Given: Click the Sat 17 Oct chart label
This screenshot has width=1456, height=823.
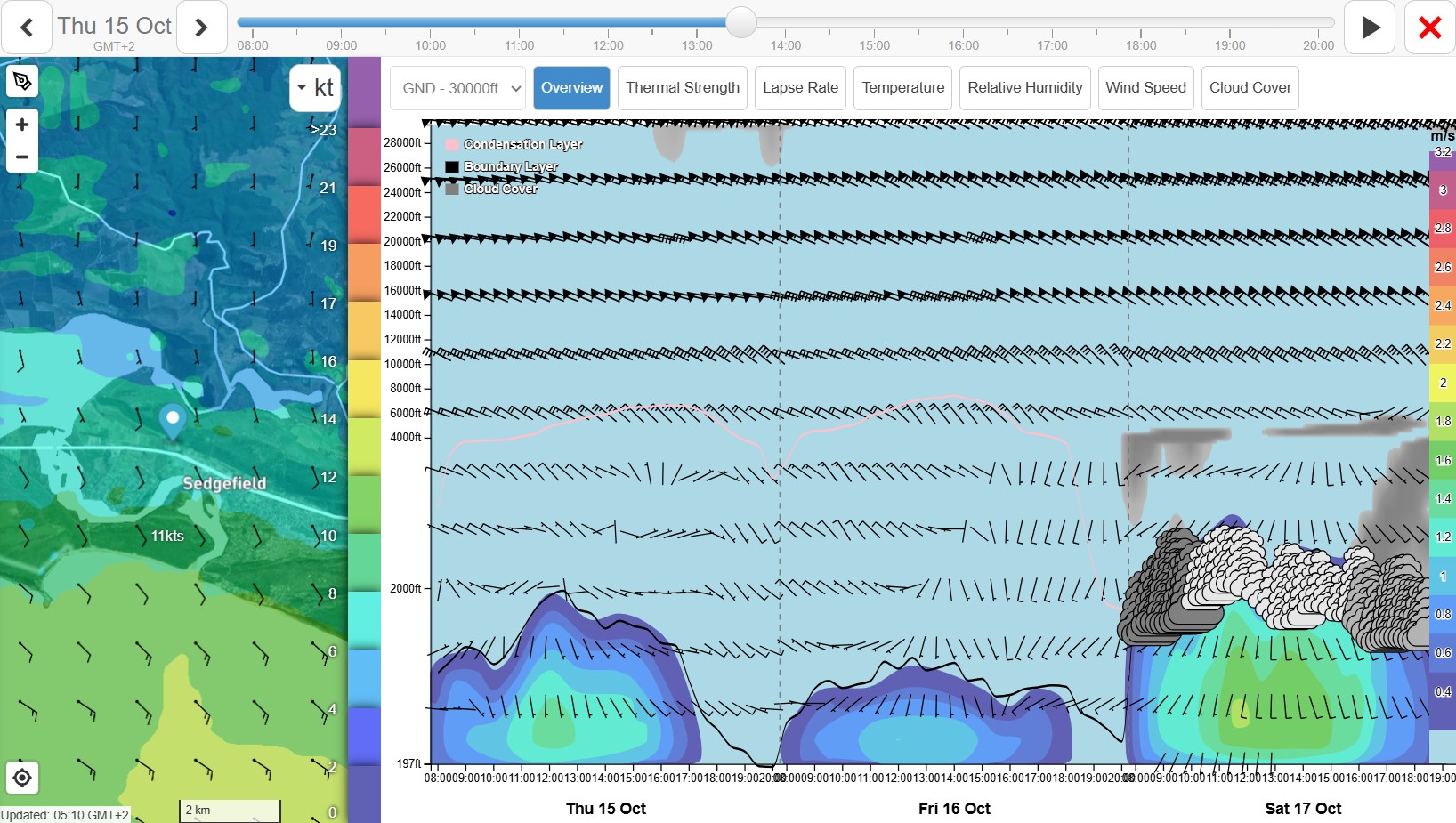Looking at the screenshot, I should pos(1303,808).
